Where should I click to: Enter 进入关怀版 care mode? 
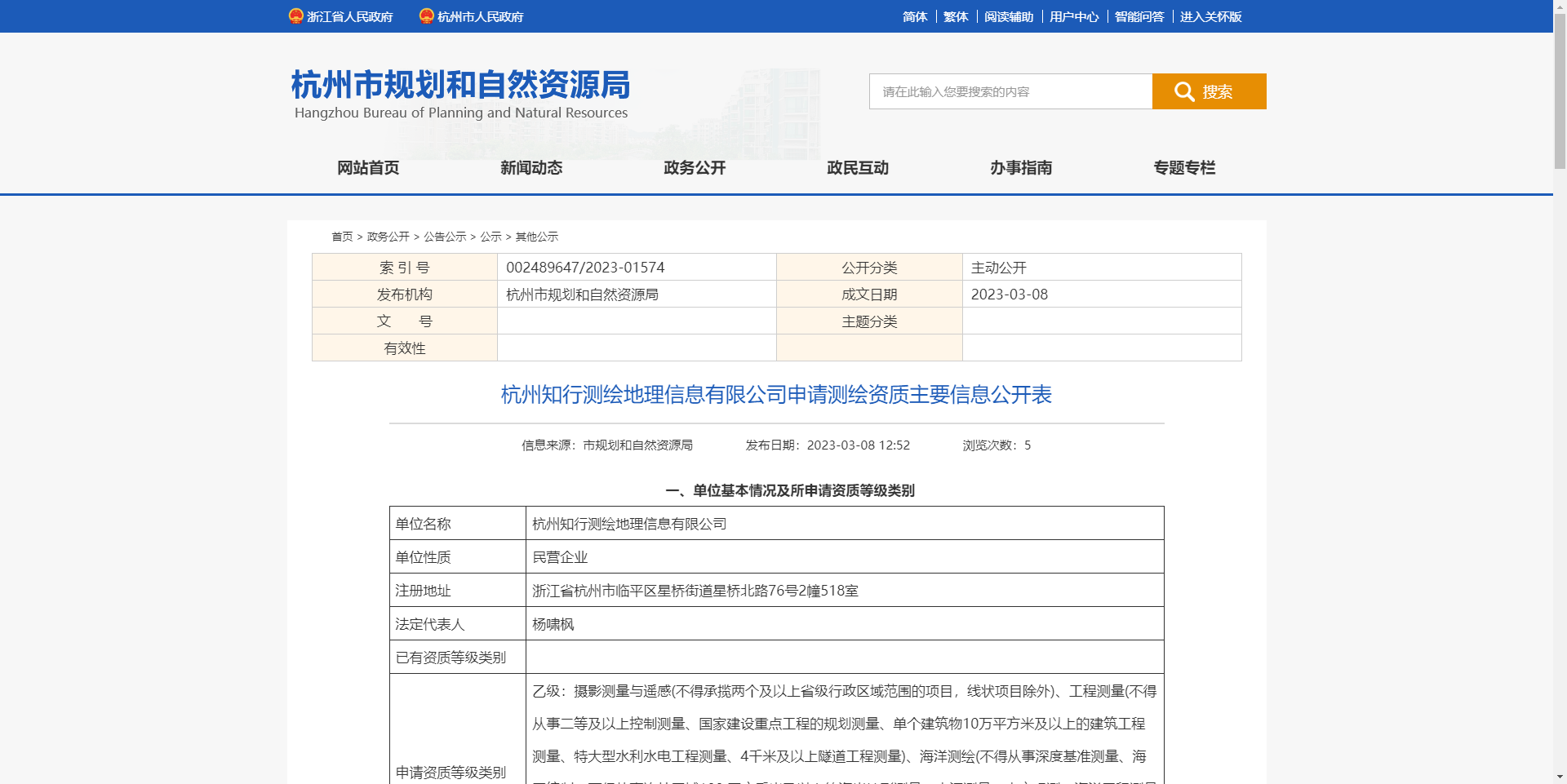(x=1211, y=16)
